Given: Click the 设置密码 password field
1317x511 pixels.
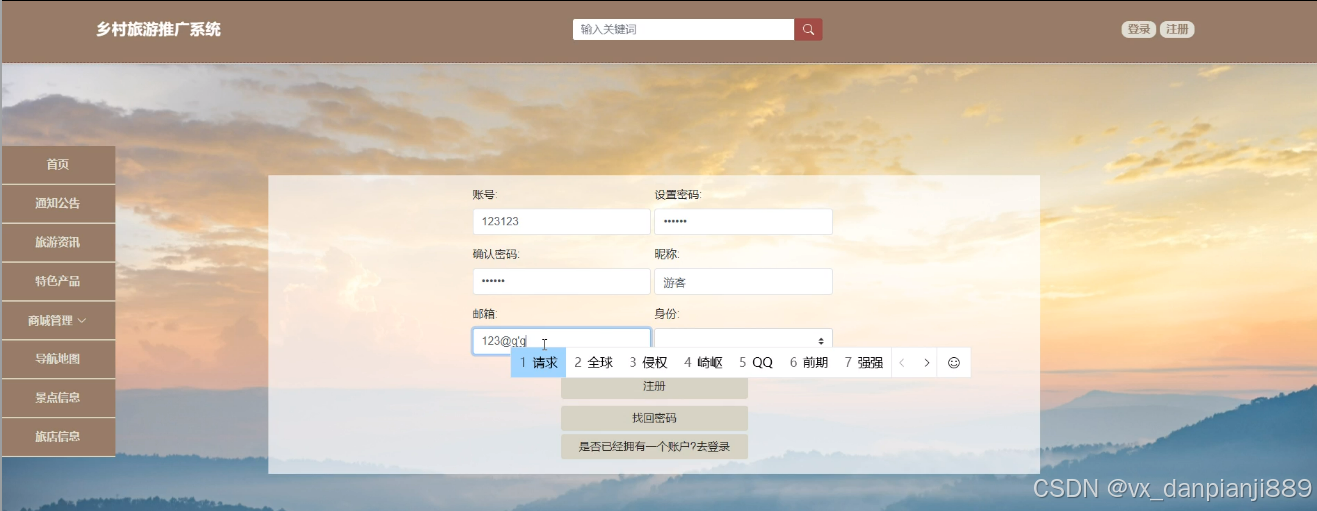Looking at the screenshot, I should pyautogui.click(x=743, y=222).
